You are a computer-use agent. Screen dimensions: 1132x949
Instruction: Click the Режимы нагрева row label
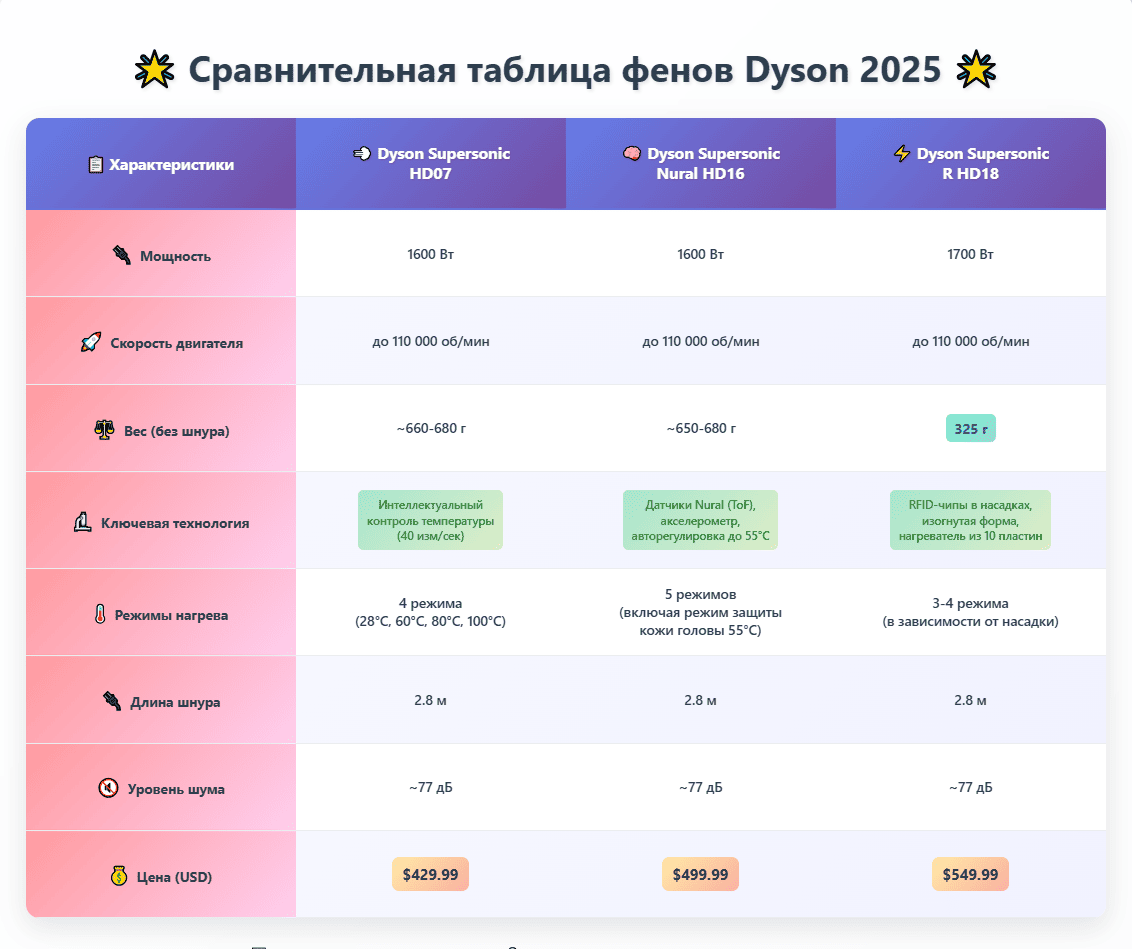(172, 616)
